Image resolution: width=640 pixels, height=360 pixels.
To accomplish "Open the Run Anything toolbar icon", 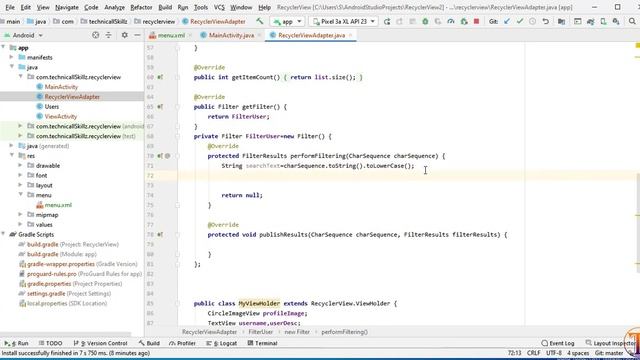I will click(x=578, y=21).
